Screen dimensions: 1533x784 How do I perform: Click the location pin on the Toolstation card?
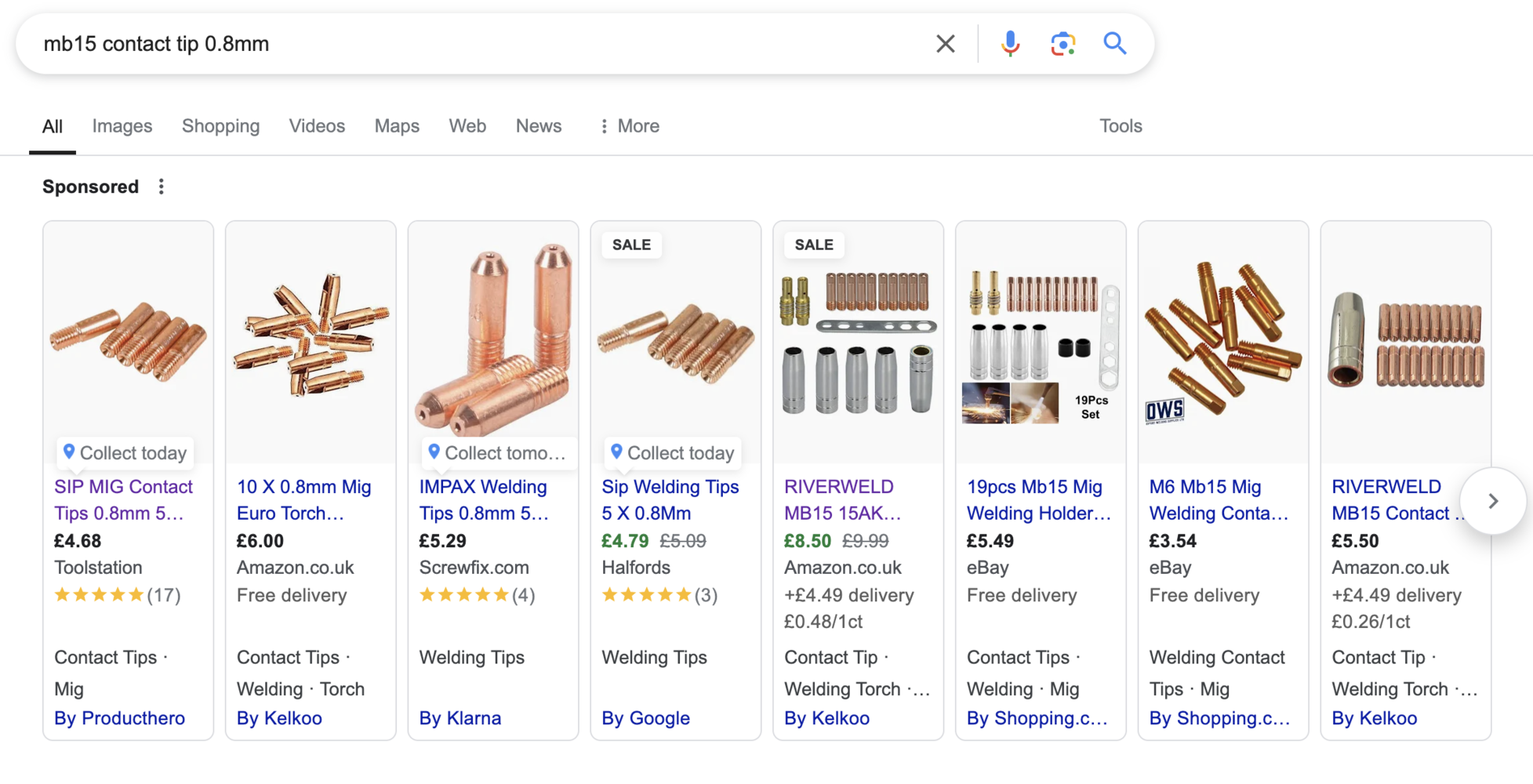click(69, 452)
